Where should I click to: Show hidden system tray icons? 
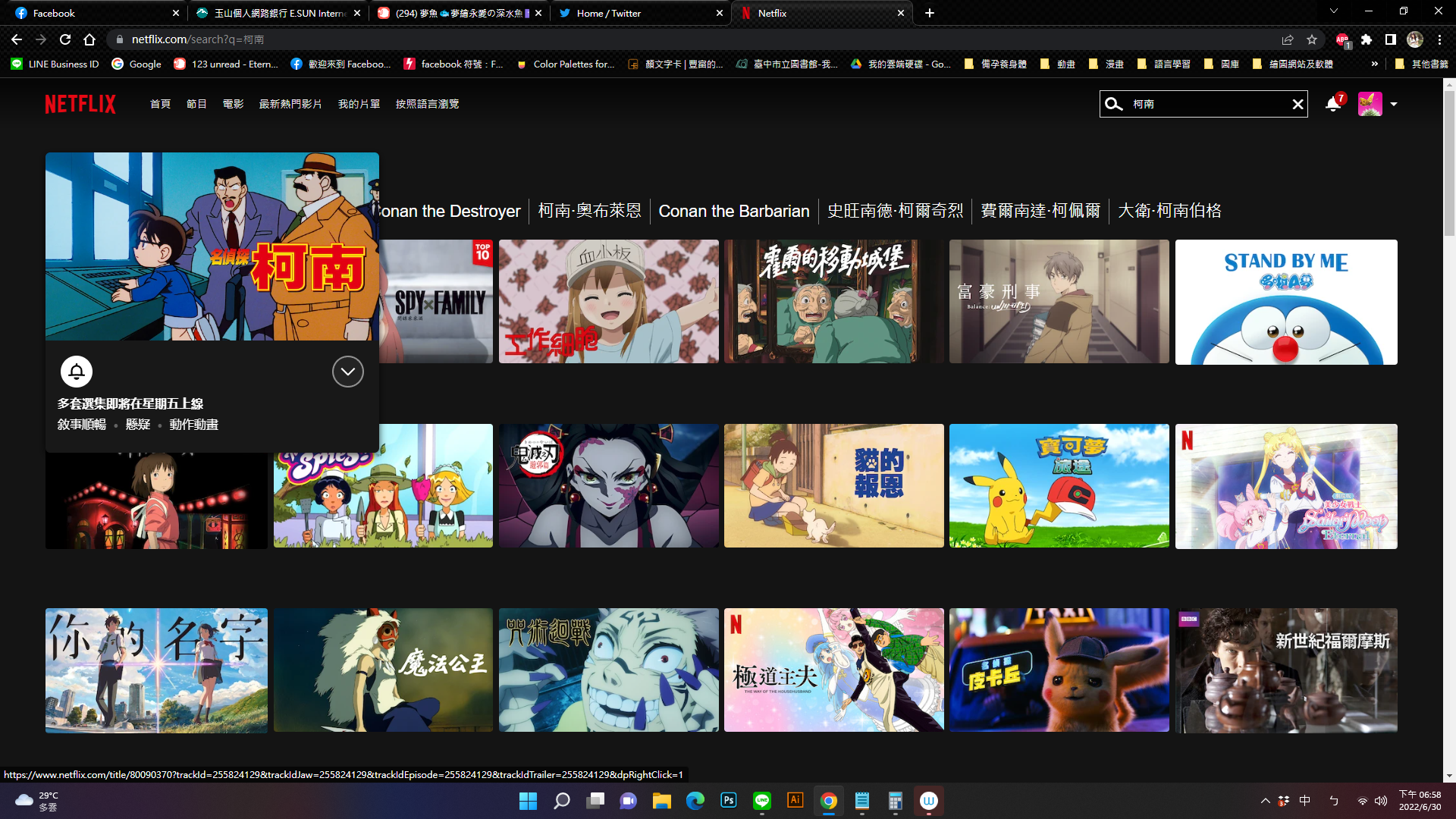(1265, 801)
